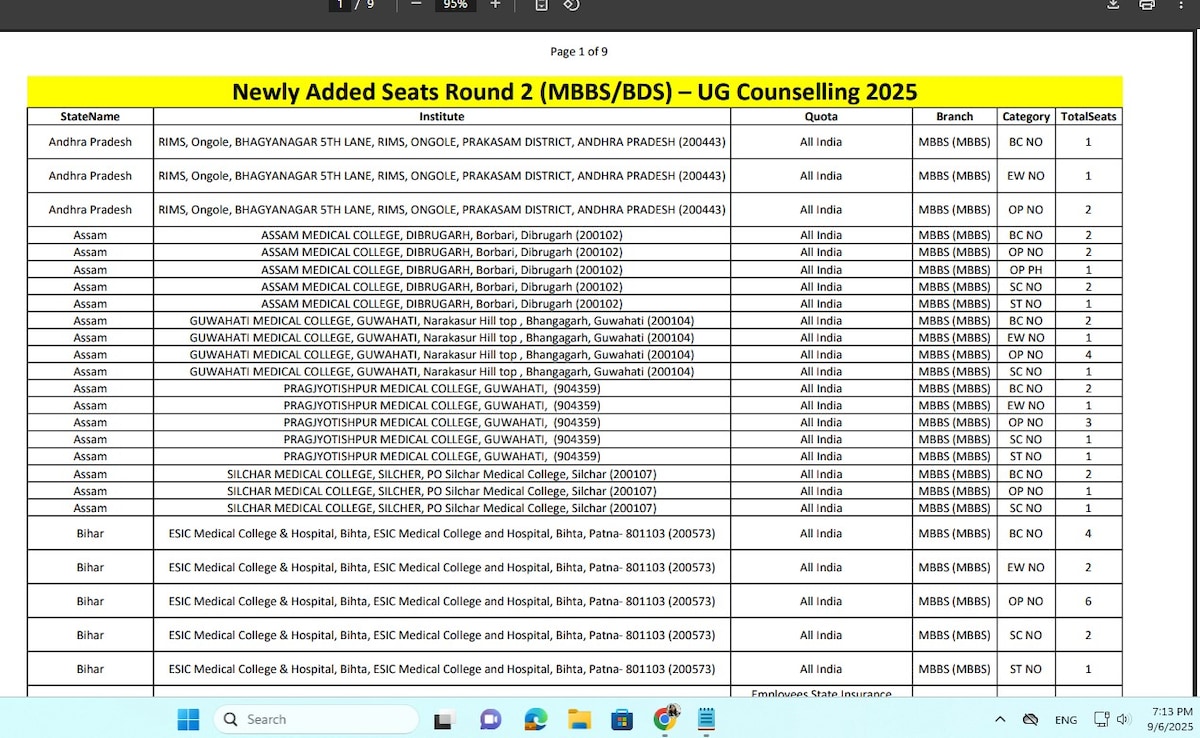The width and height of the screenshot is (1200, 738).
Task: Open Task View from the taskbar
Action: point(445,719)
